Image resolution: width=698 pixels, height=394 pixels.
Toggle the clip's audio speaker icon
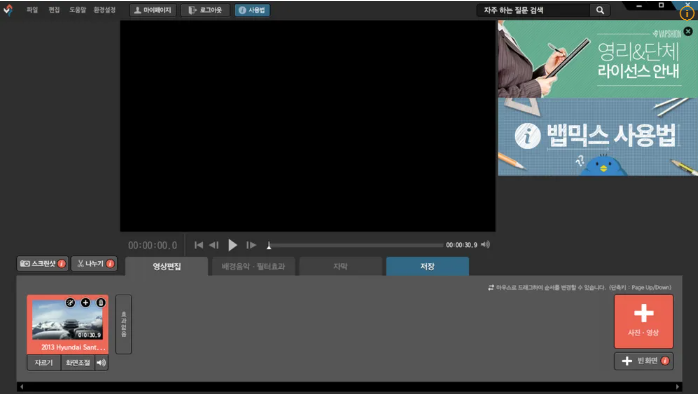[101, 363]
